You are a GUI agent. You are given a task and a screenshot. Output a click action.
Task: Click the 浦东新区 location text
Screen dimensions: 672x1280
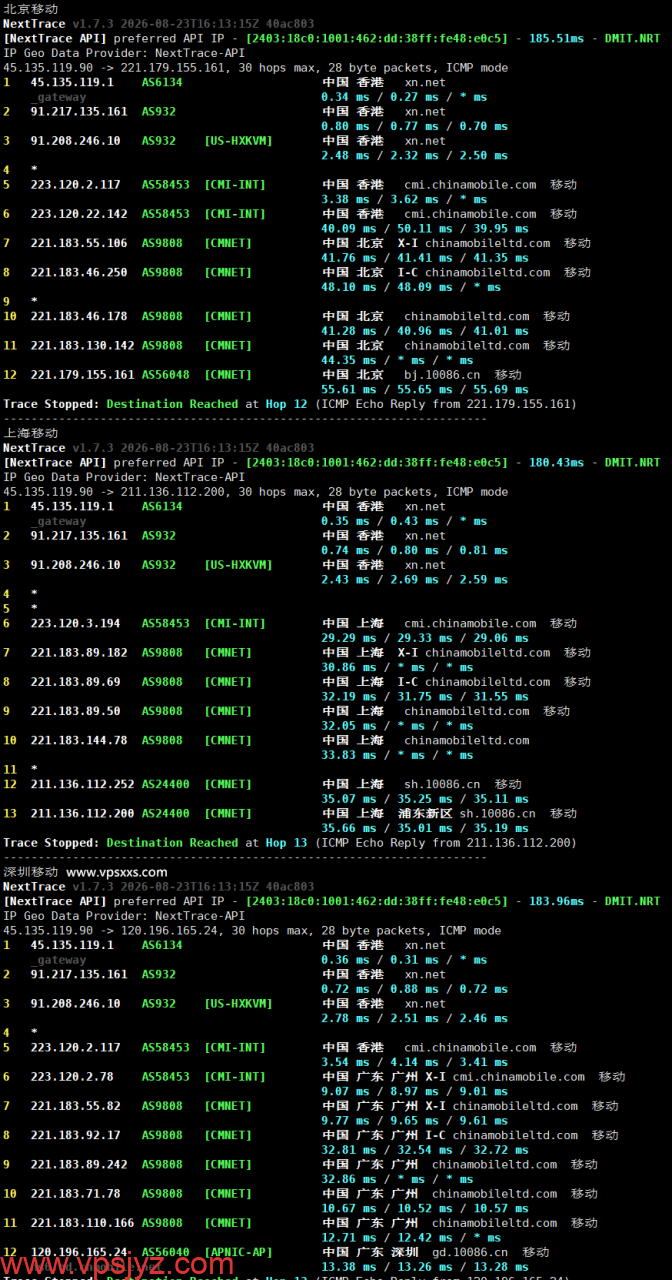pos(425,813)
